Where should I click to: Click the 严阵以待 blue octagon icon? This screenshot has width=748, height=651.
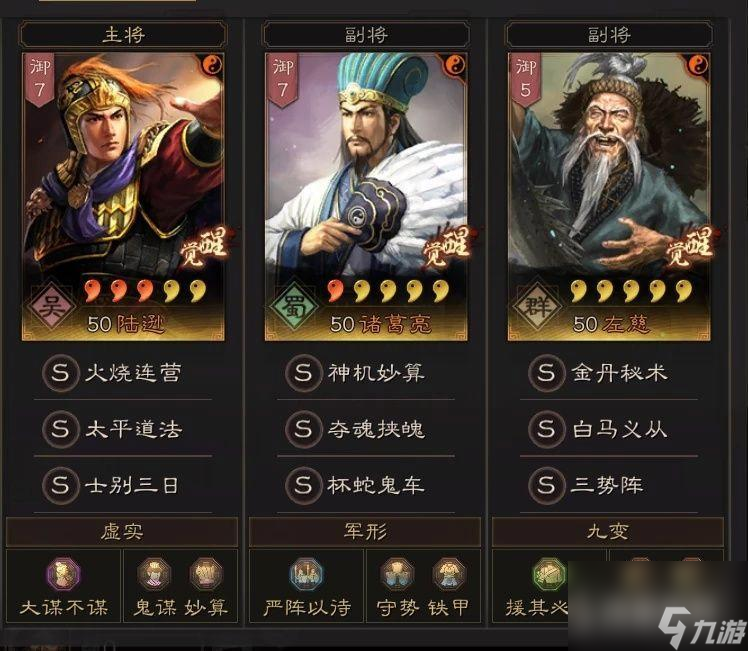[x=306, y=574]
